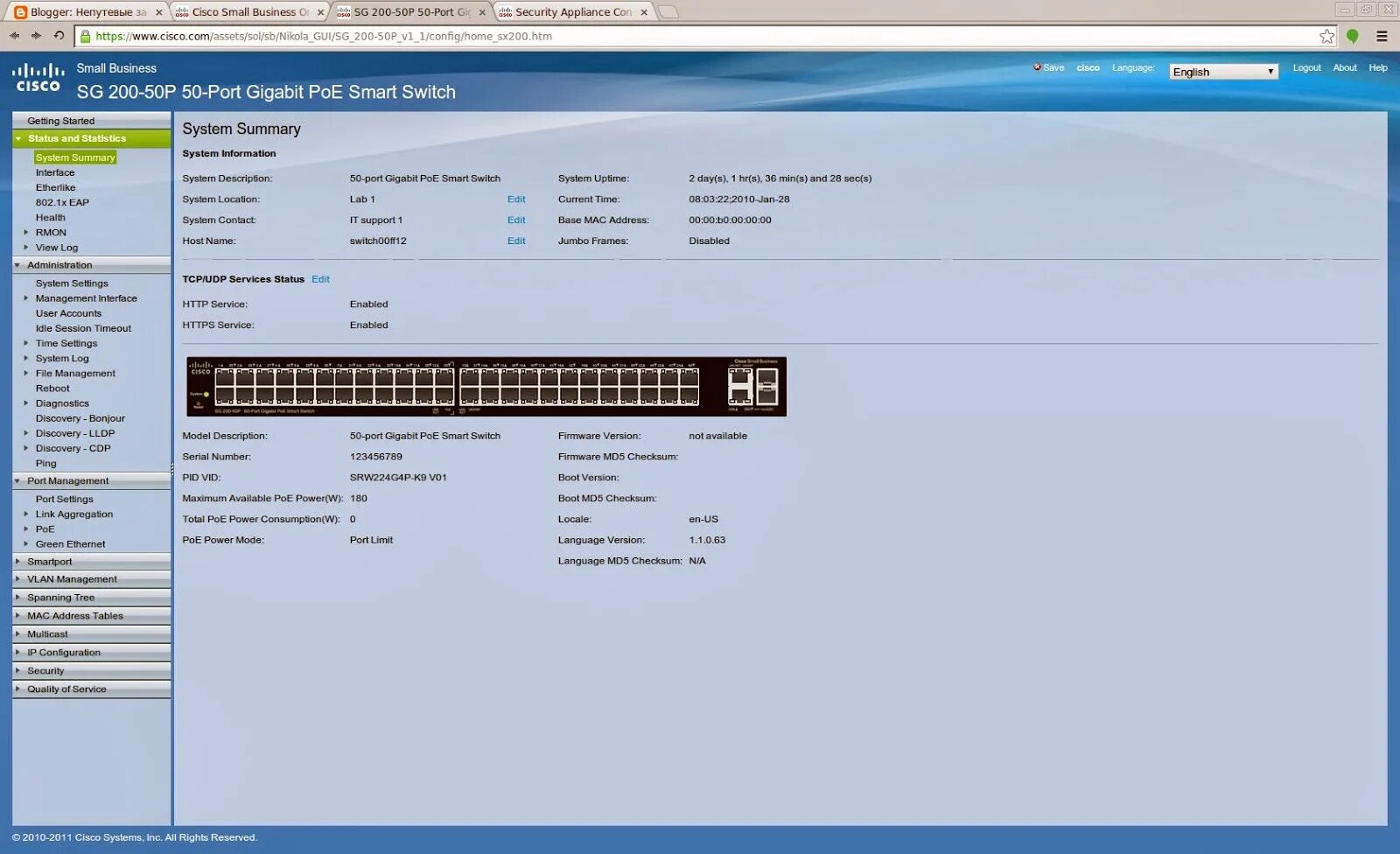Expand the Smartport section
Image resolution: width=1400 pixels, height=854 pixels.
(92, 562)
